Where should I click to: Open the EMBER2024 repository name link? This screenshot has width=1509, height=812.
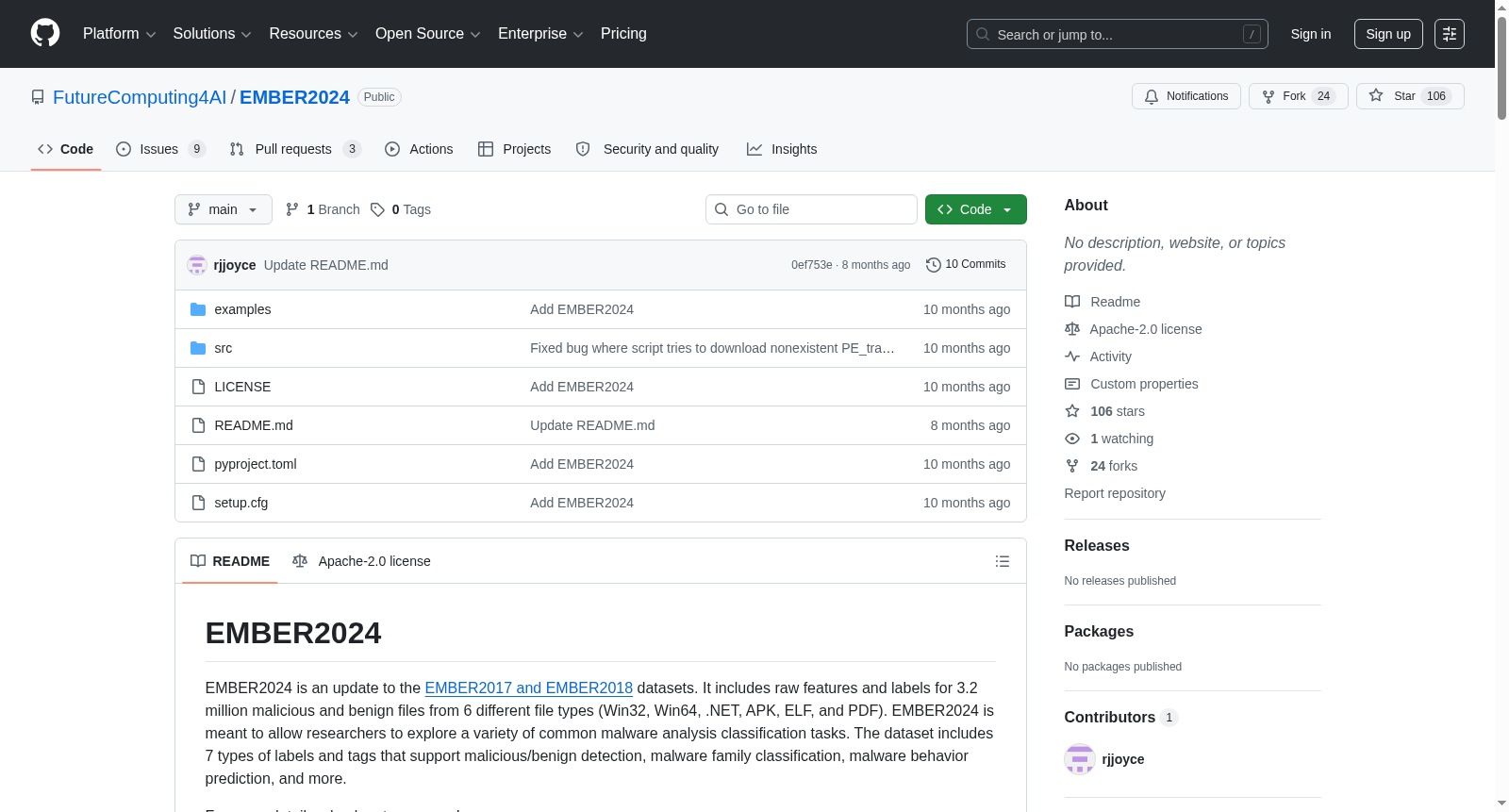tap(294, 97)
